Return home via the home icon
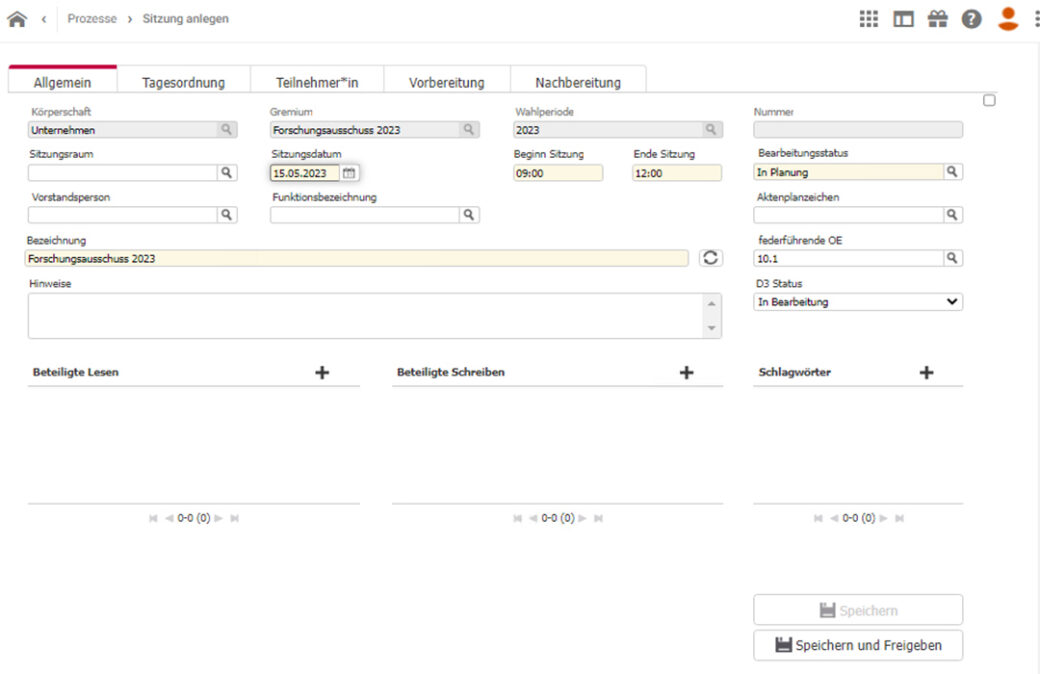 (15, 17)
